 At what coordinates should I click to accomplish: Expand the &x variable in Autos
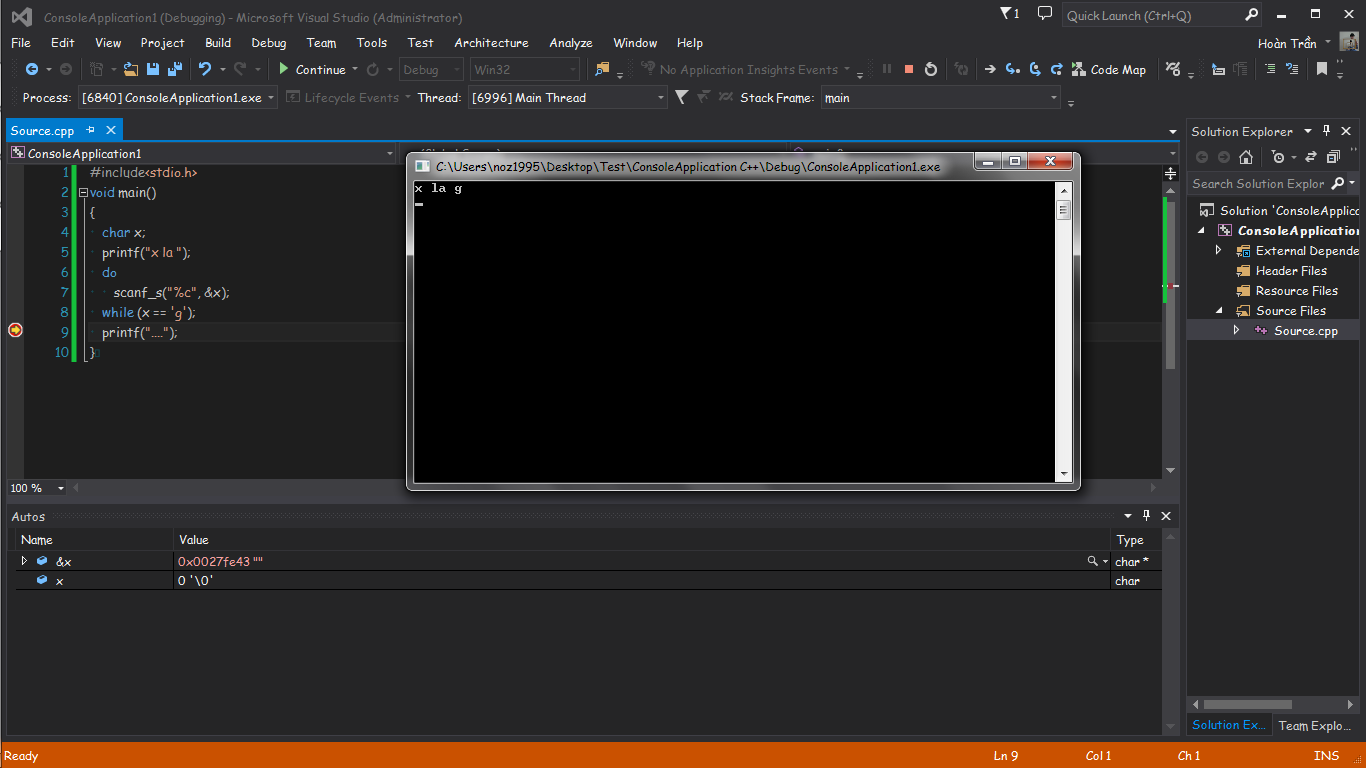pos(24,561)
